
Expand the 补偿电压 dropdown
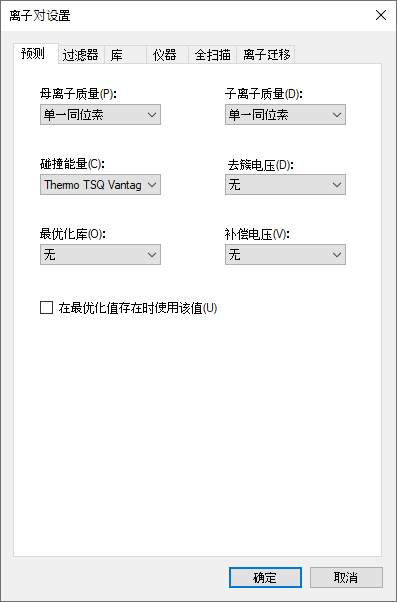tap(285, 255)
